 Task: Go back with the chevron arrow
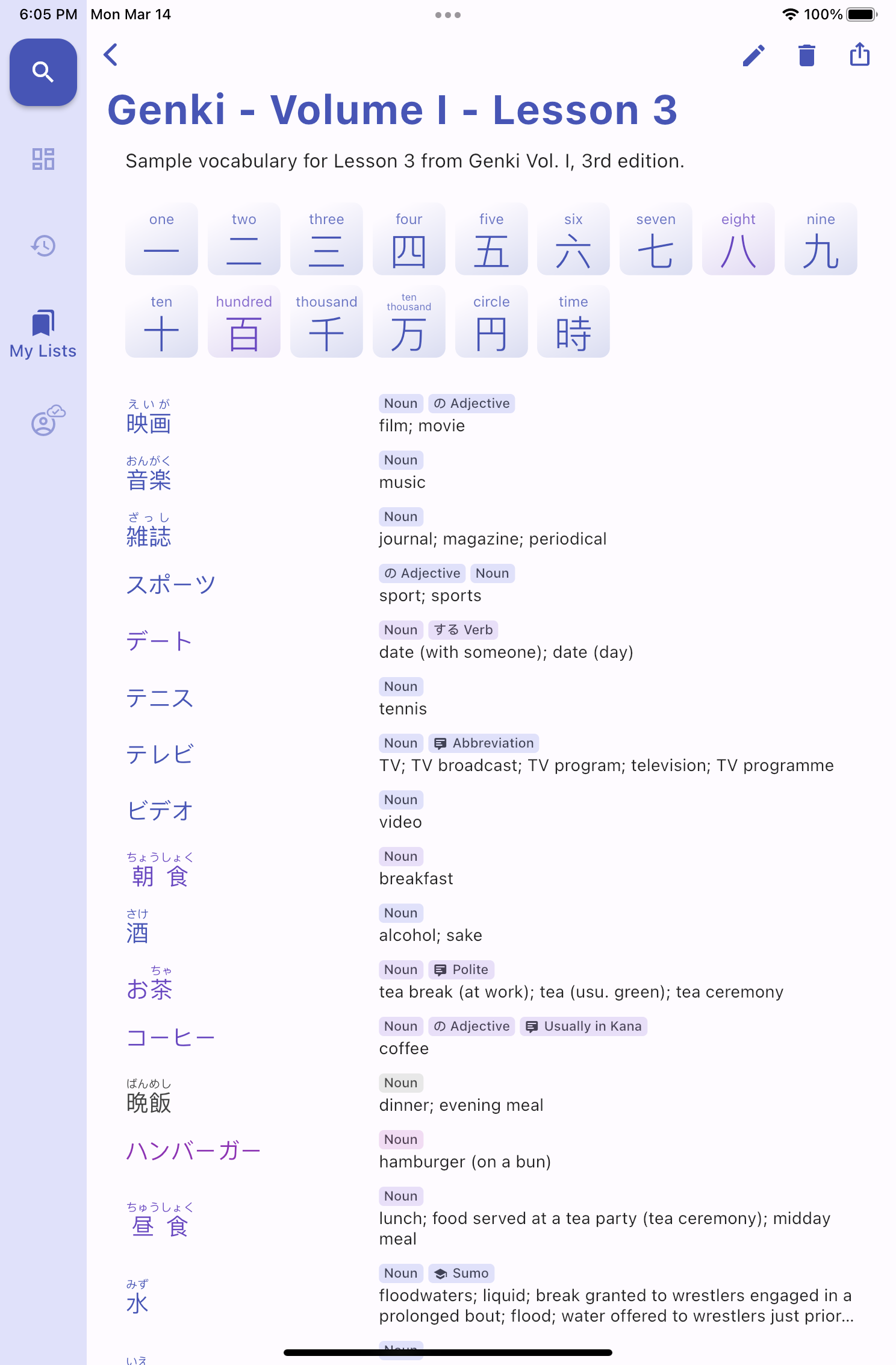tap(111, 55)
